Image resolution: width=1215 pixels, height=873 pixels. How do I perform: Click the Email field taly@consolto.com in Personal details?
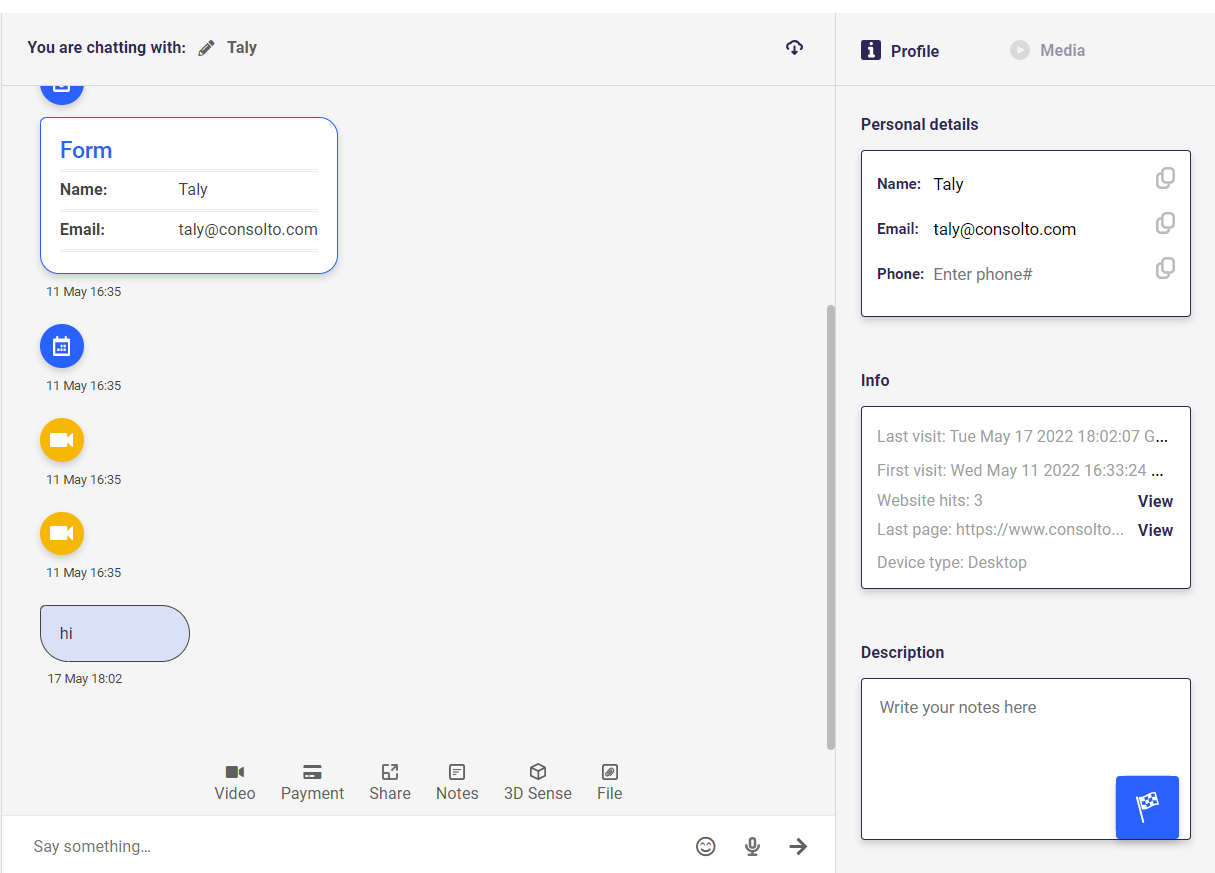click(x=1005, y=229)
